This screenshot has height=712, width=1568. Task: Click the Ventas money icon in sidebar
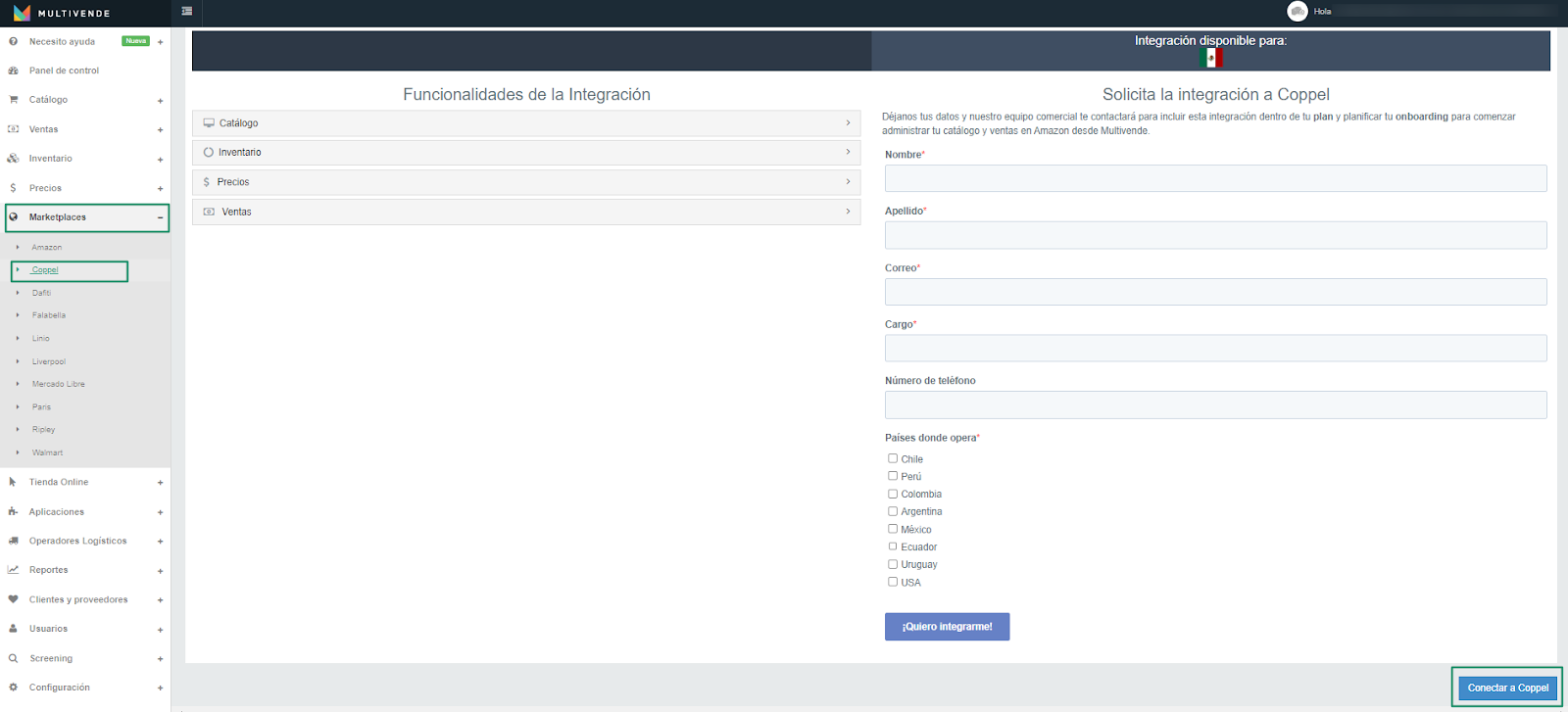pos(13,129)
